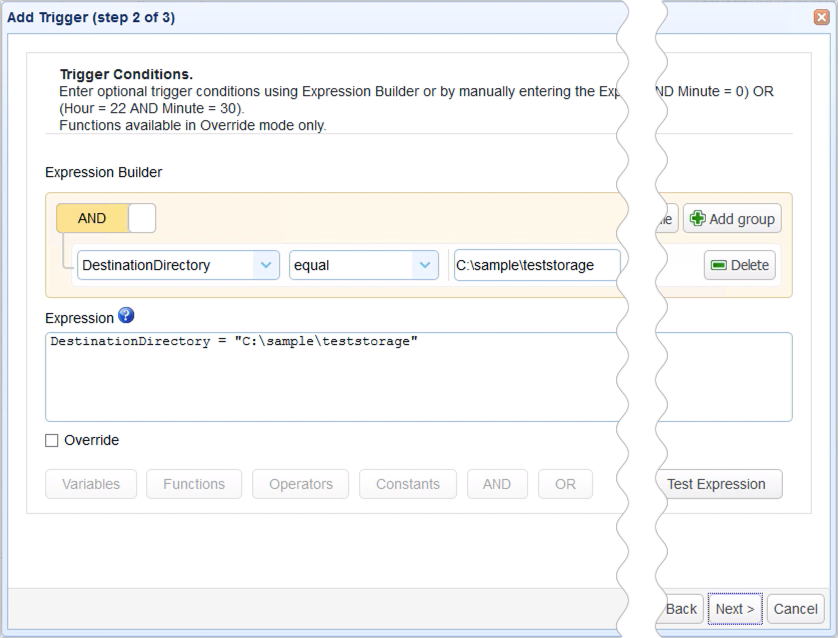This screenshot has height=638, width=838.
Task: Click the AND expression insert button
Action: (497, 484)
